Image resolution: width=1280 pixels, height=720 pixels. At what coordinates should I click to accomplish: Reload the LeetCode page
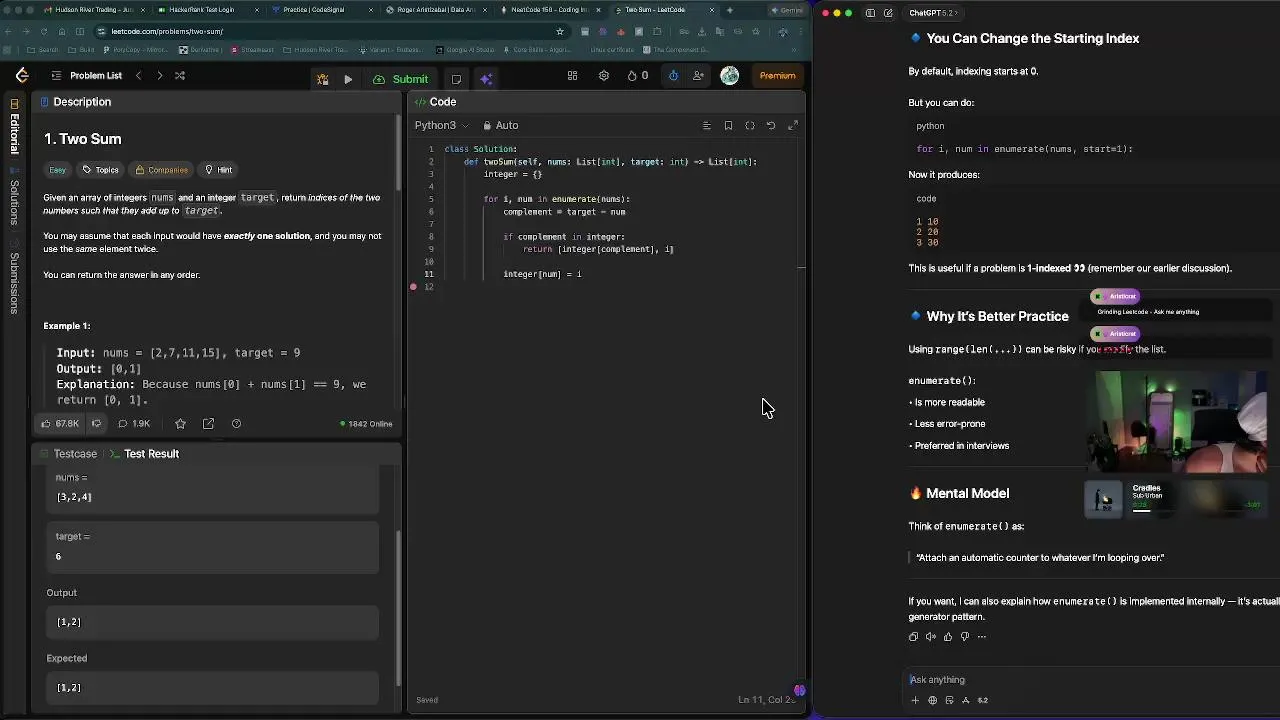click(43, 31)
